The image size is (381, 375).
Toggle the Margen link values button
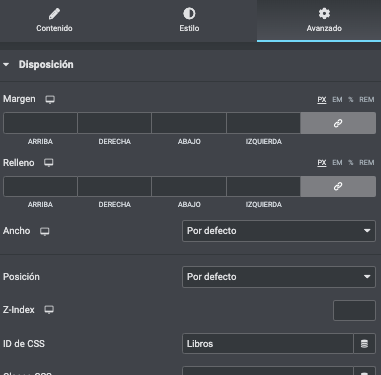pyautogui.click(x=338, y=123)
